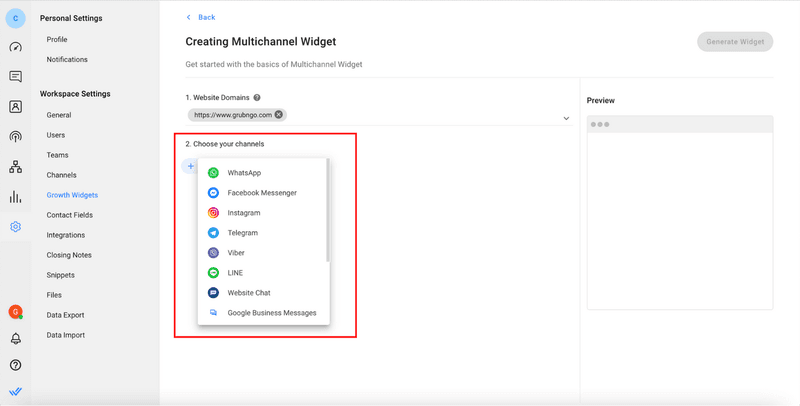Viewport: 800px width, 406px height.
Task: Open the Workflows hierarchy icon in sidebar
Action: click(x=15, y=167)
